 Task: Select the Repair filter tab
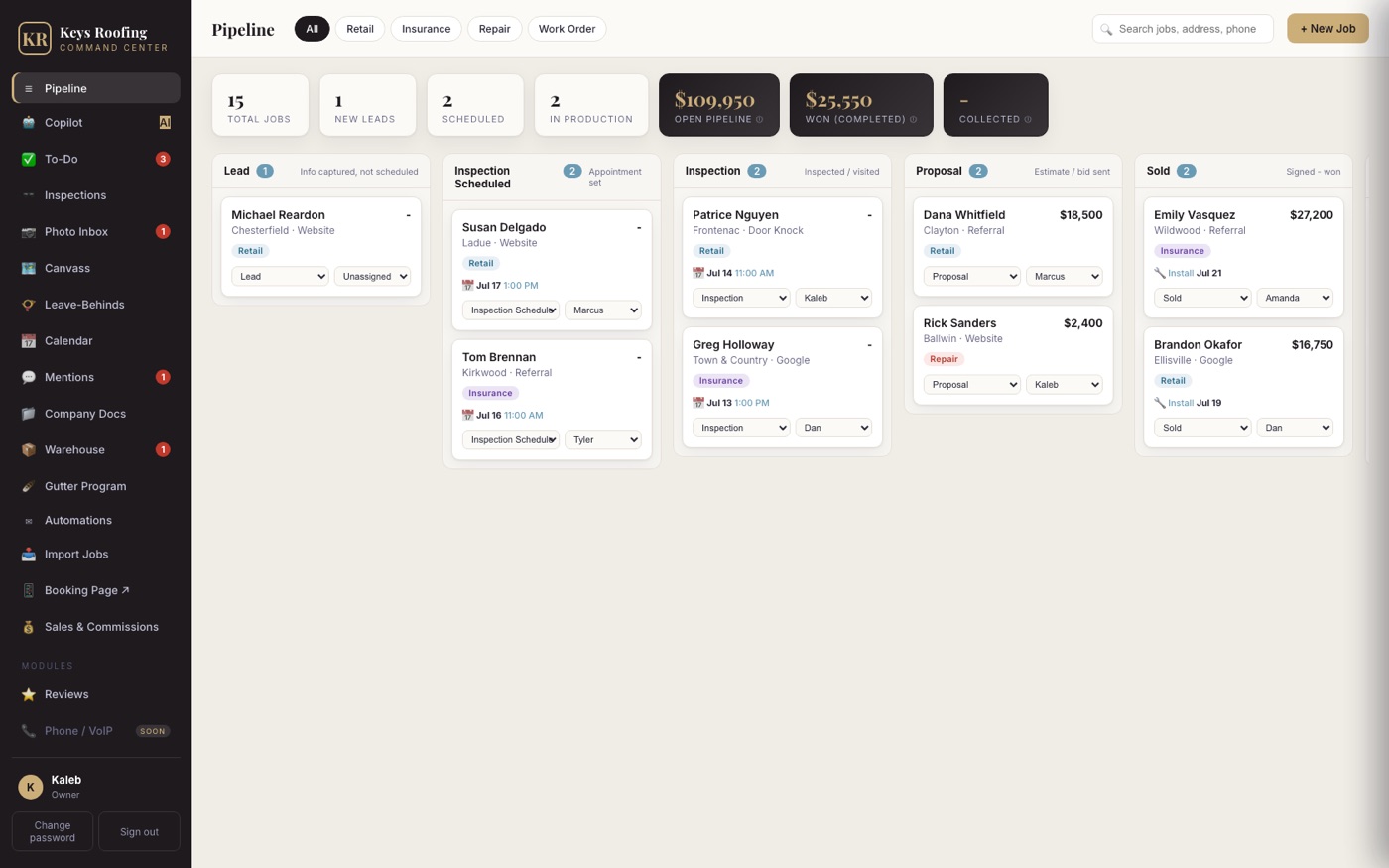tap(494, 29)
